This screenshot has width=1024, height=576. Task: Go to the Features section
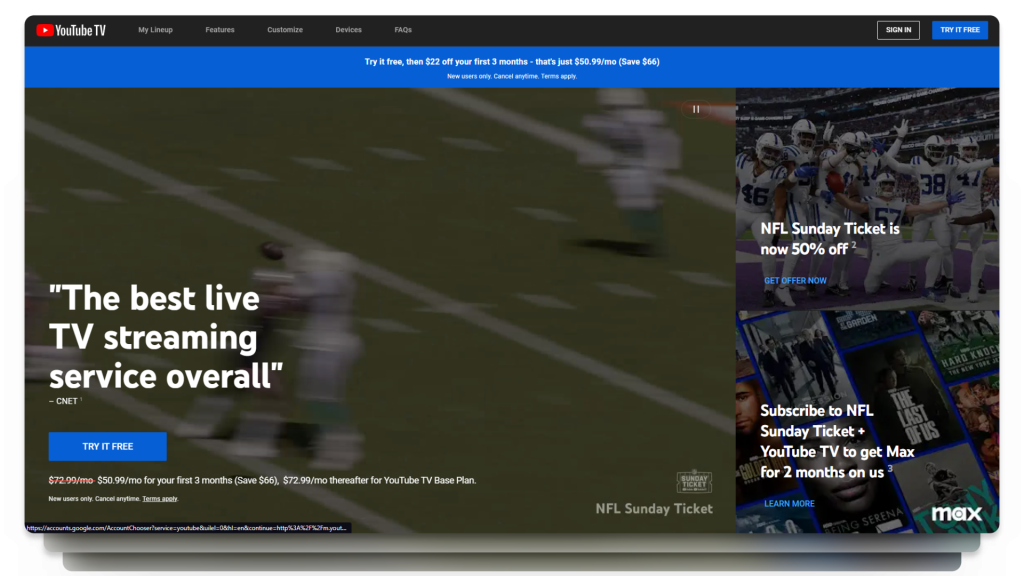point(220,30)
